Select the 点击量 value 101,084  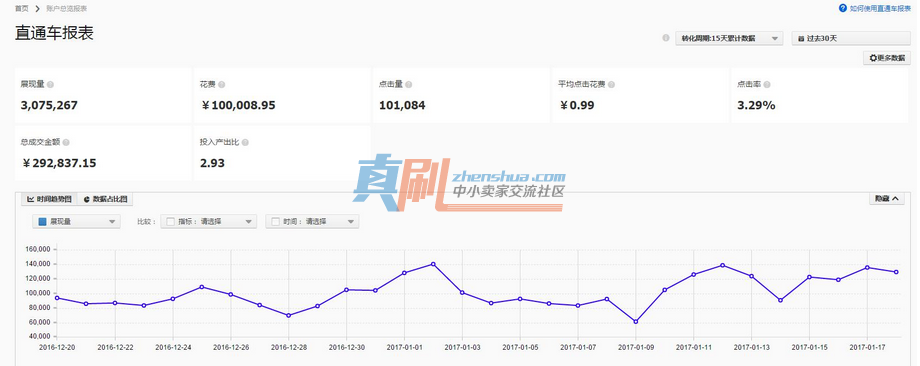402,106
